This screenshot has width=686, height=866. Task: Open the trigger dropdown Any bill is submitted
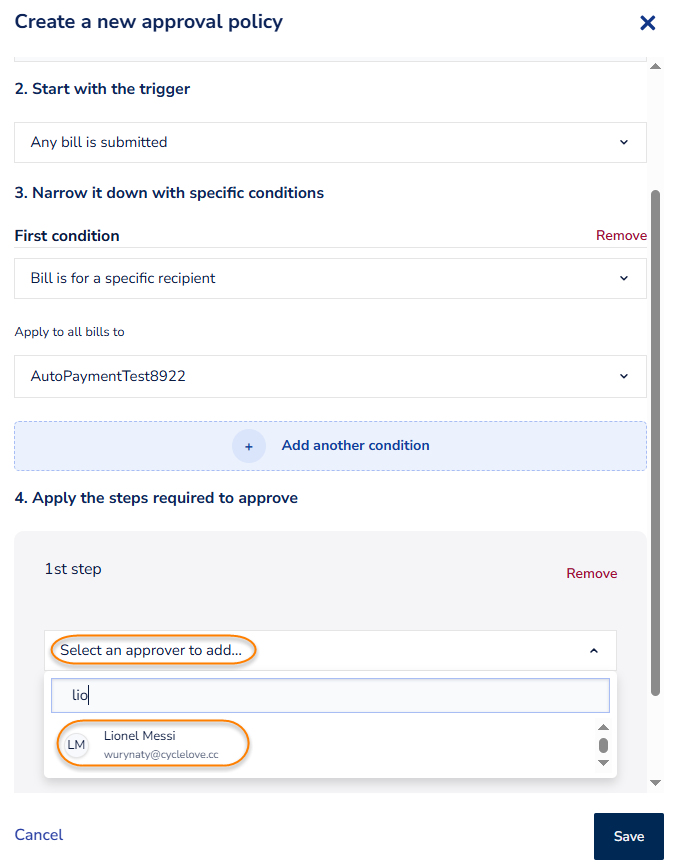330,142
